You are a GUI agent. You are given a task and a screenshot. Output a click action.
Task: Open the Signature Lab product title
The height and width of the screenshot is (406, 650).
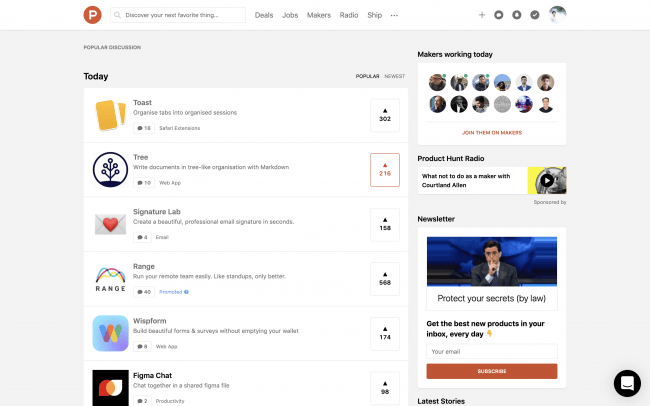[157, 212]
